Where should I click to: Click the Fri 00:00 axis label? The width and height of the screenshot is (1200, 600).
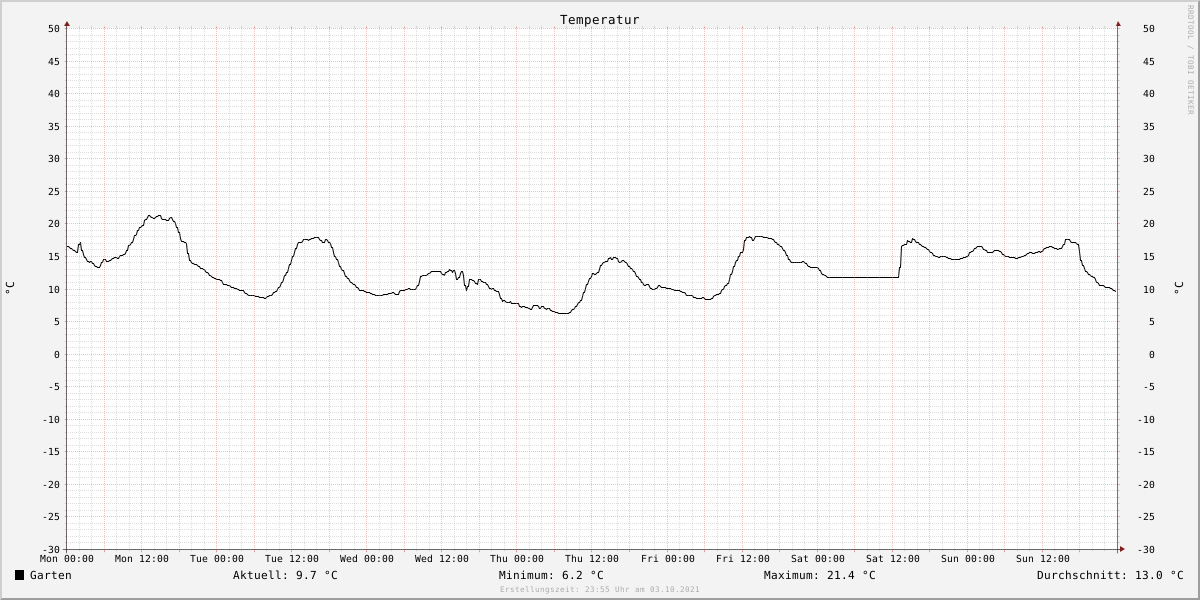(x=667, y=559)
